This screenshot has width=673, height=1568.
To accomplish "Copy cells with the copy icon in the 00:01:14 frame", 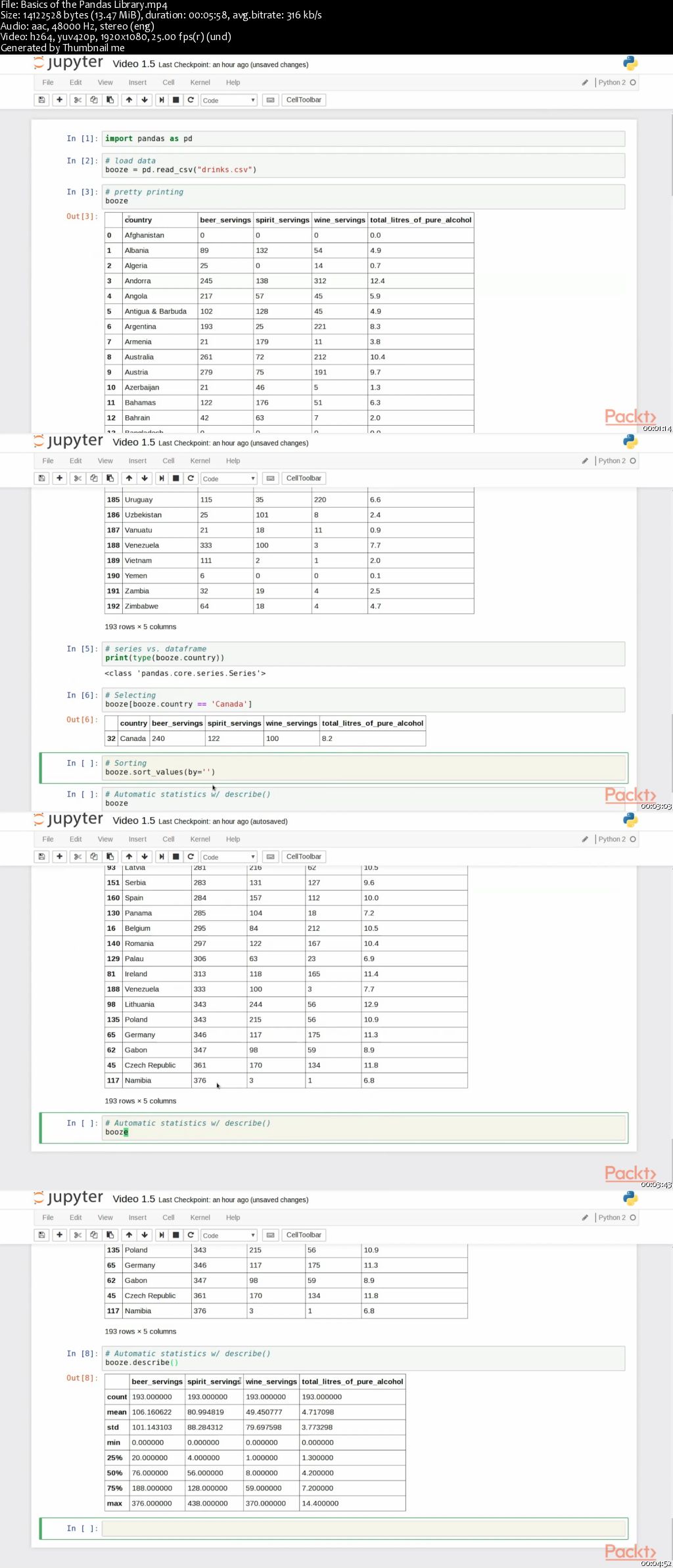I will point(93,100).
